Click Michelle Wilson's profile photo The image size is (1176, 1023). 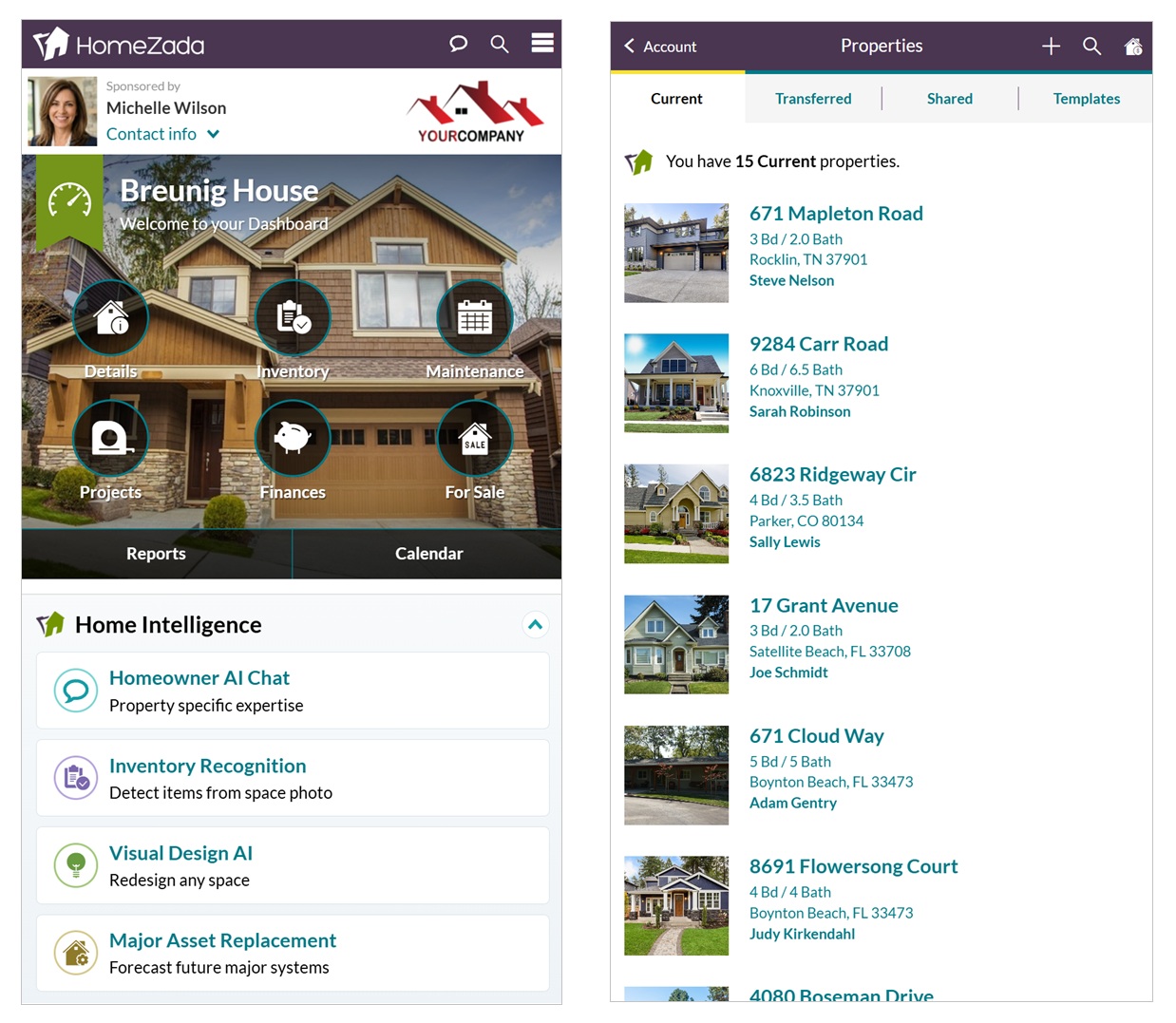(x=63, y=111)
